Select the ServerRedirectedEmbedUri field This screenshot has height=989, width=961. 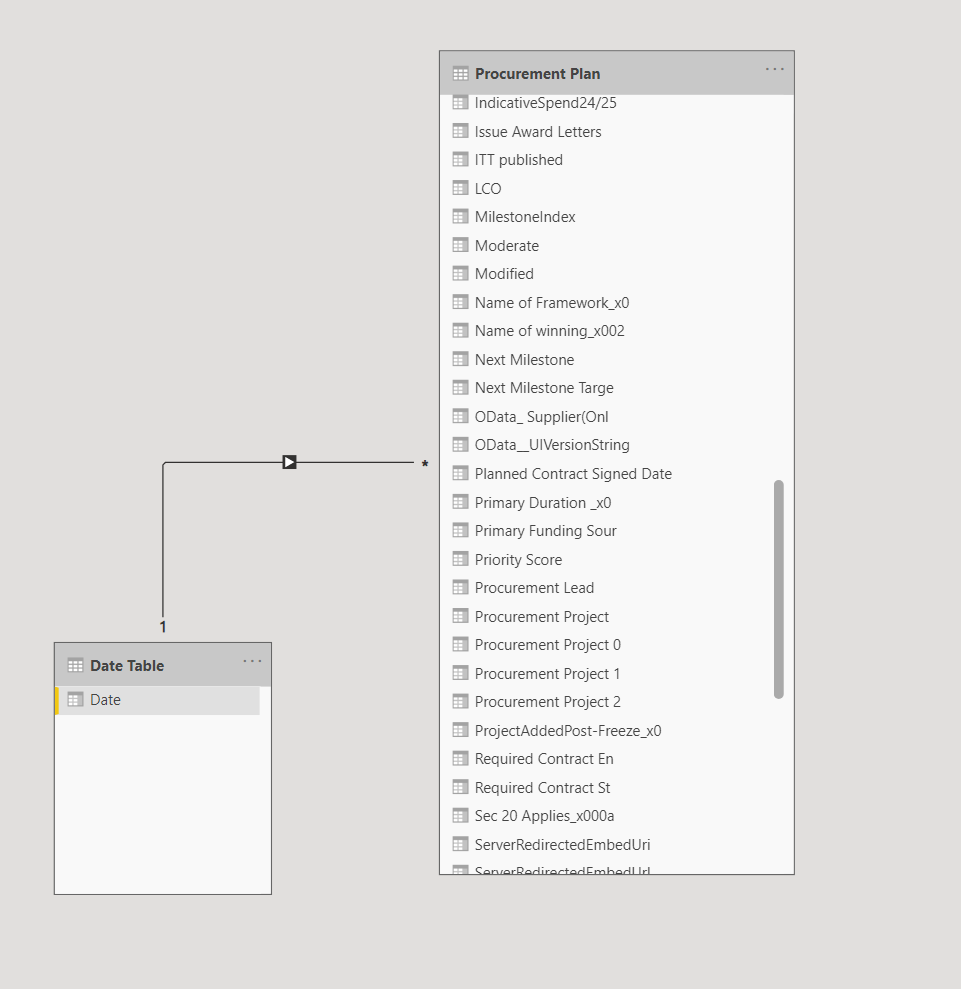click(x=562, y=845)
